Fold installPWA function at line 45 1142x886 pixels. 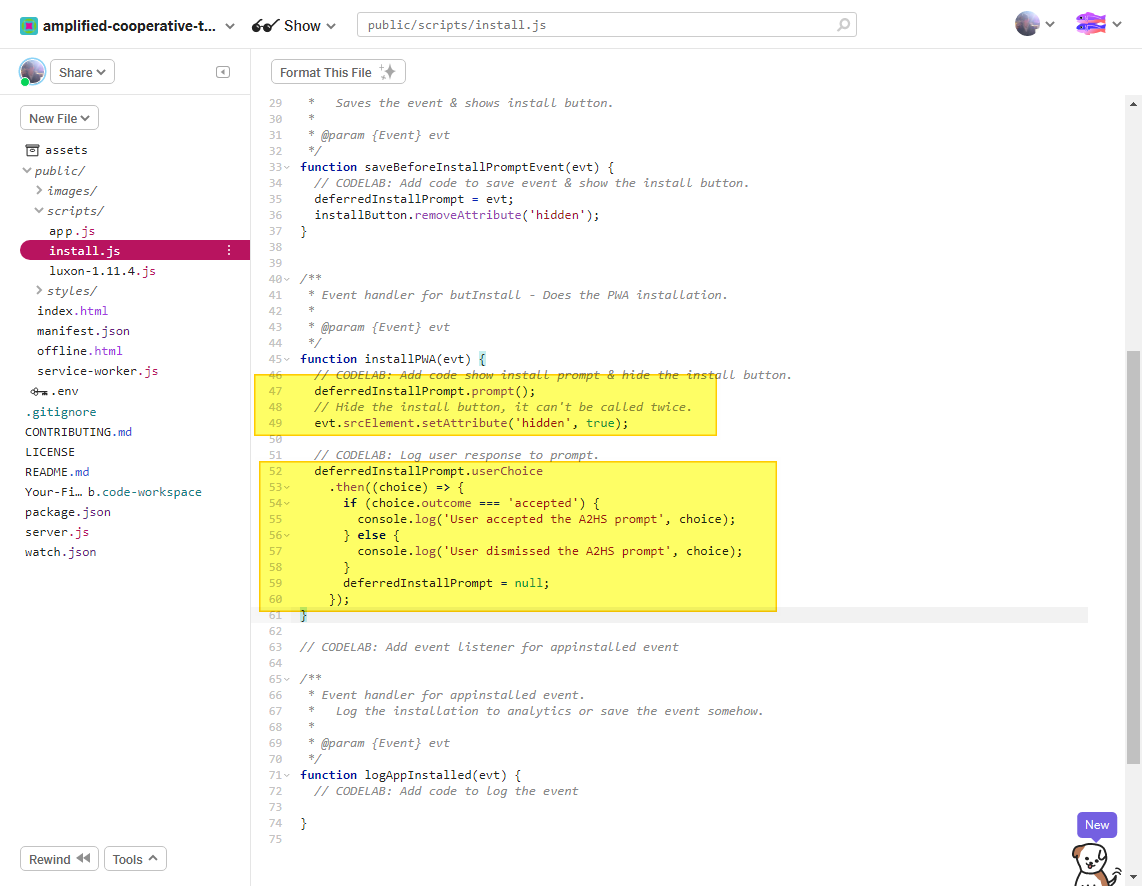[288, 359]
